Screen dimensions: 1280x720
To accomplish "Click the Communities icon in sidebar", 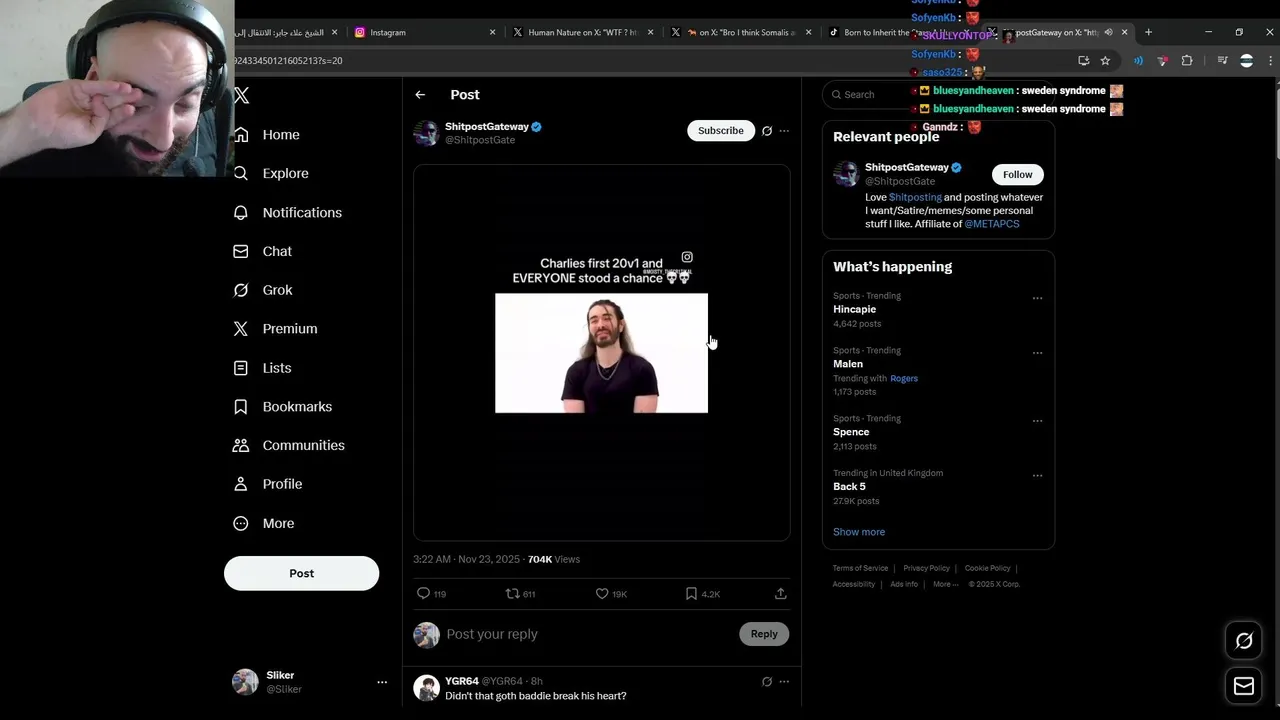I will click(240, 445).
